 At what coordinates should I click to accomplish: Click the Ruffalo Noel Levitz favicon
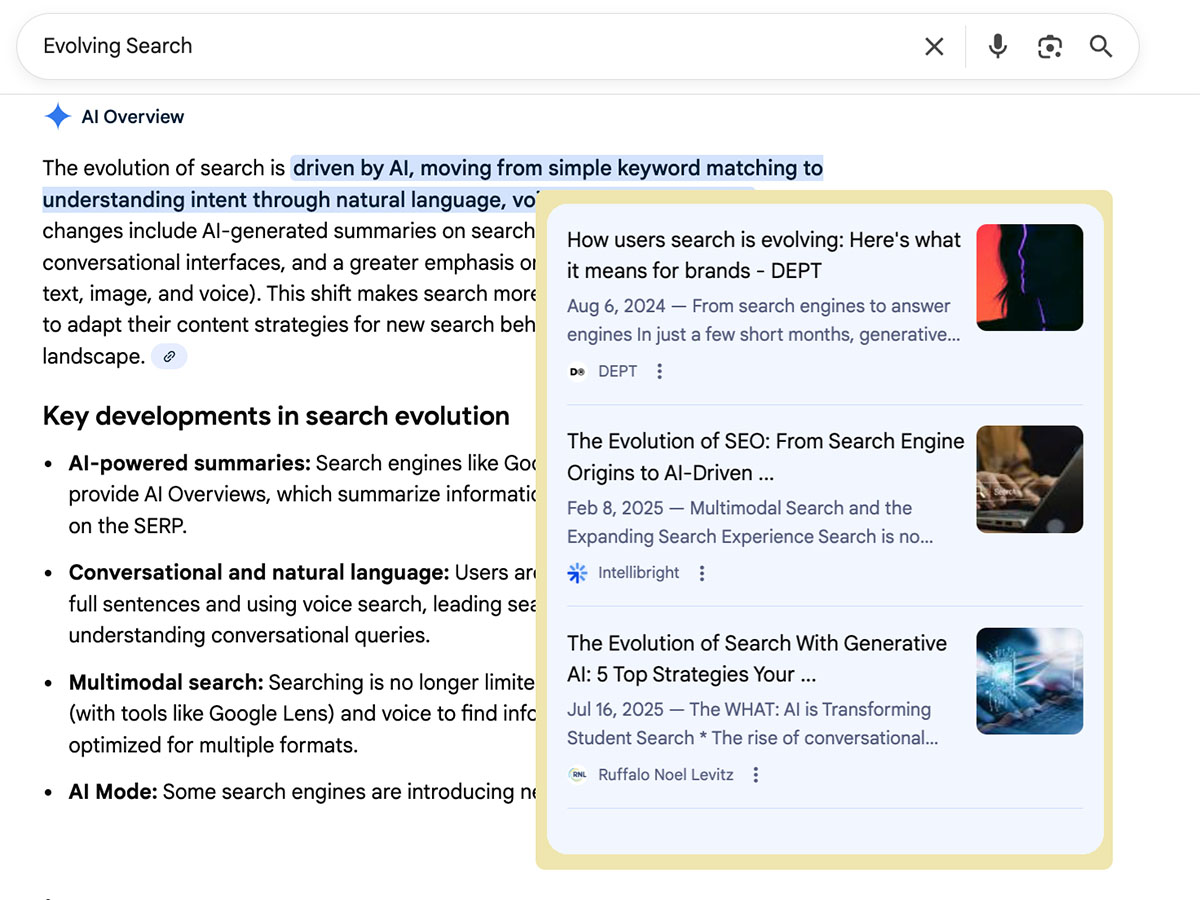point(577,775)
